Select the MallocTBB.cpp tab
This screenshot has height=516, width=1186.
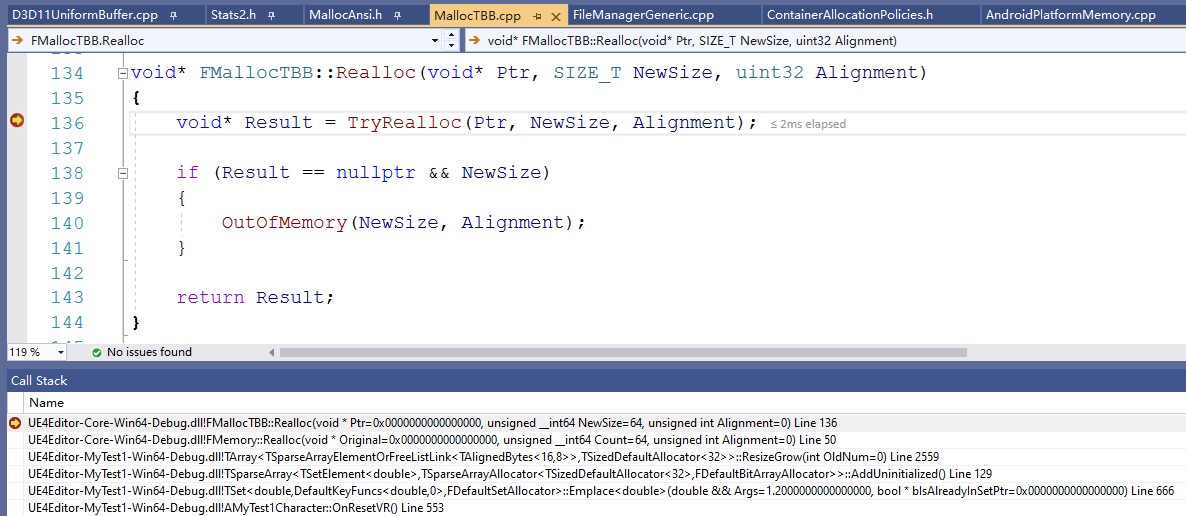click(478, 16)
